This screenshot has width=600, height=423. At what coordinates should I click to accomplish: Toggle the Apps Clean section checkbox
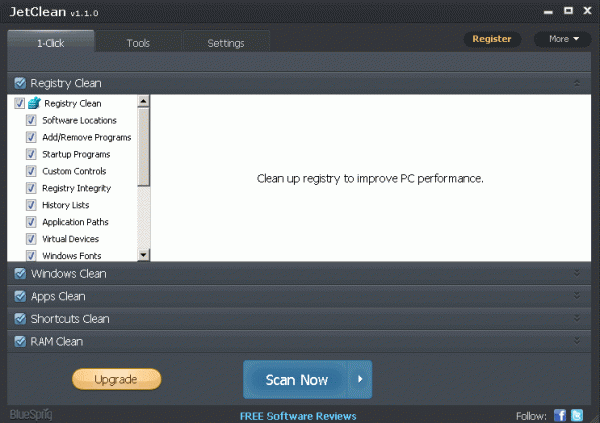click(20, 296)
